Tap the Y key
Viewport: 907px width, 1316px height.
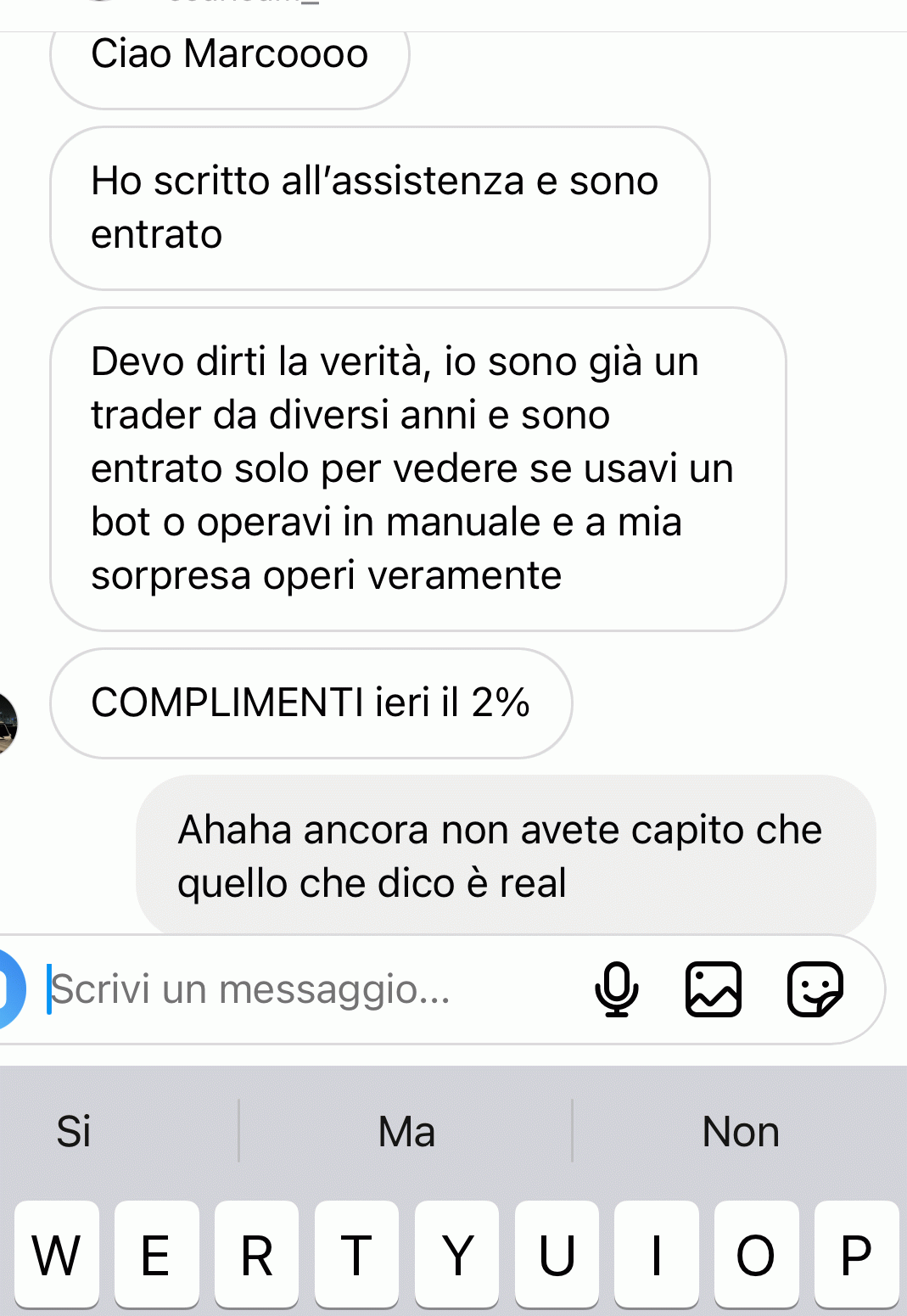pyautogui.click(x=456, y=1254)
